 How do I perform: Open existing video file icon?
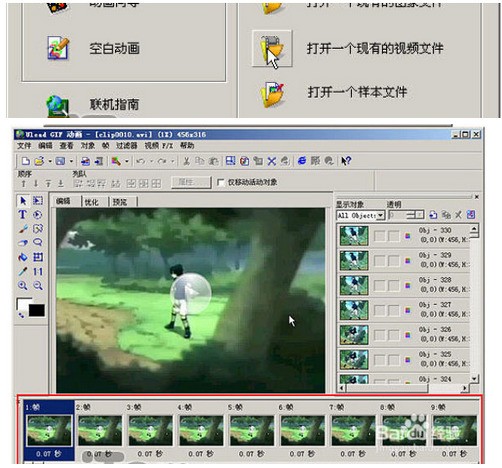[x=272, y=49]
